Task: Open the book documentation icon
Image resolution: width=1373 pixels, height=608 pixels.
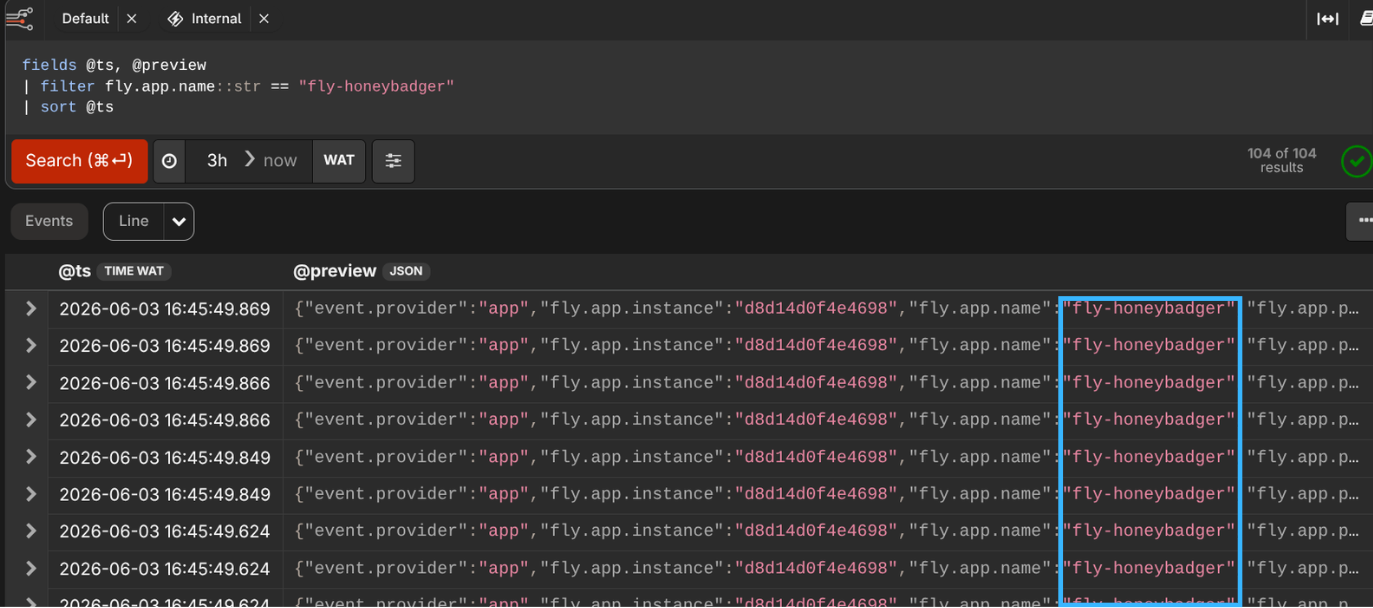Action: click(1366, 19)
